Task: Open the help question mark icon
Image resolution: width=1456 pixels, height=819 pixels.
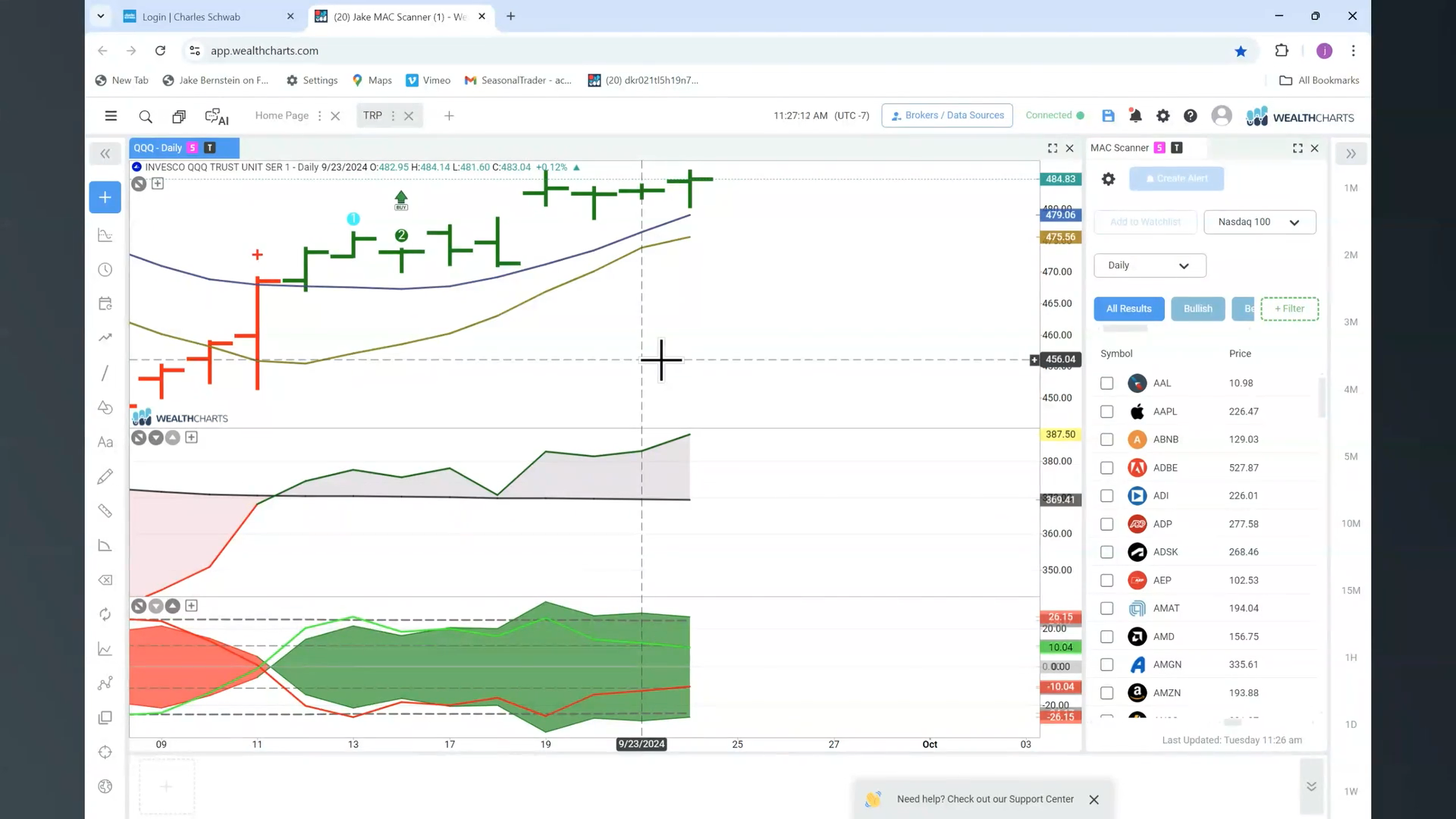Action: coord(1191,115)
